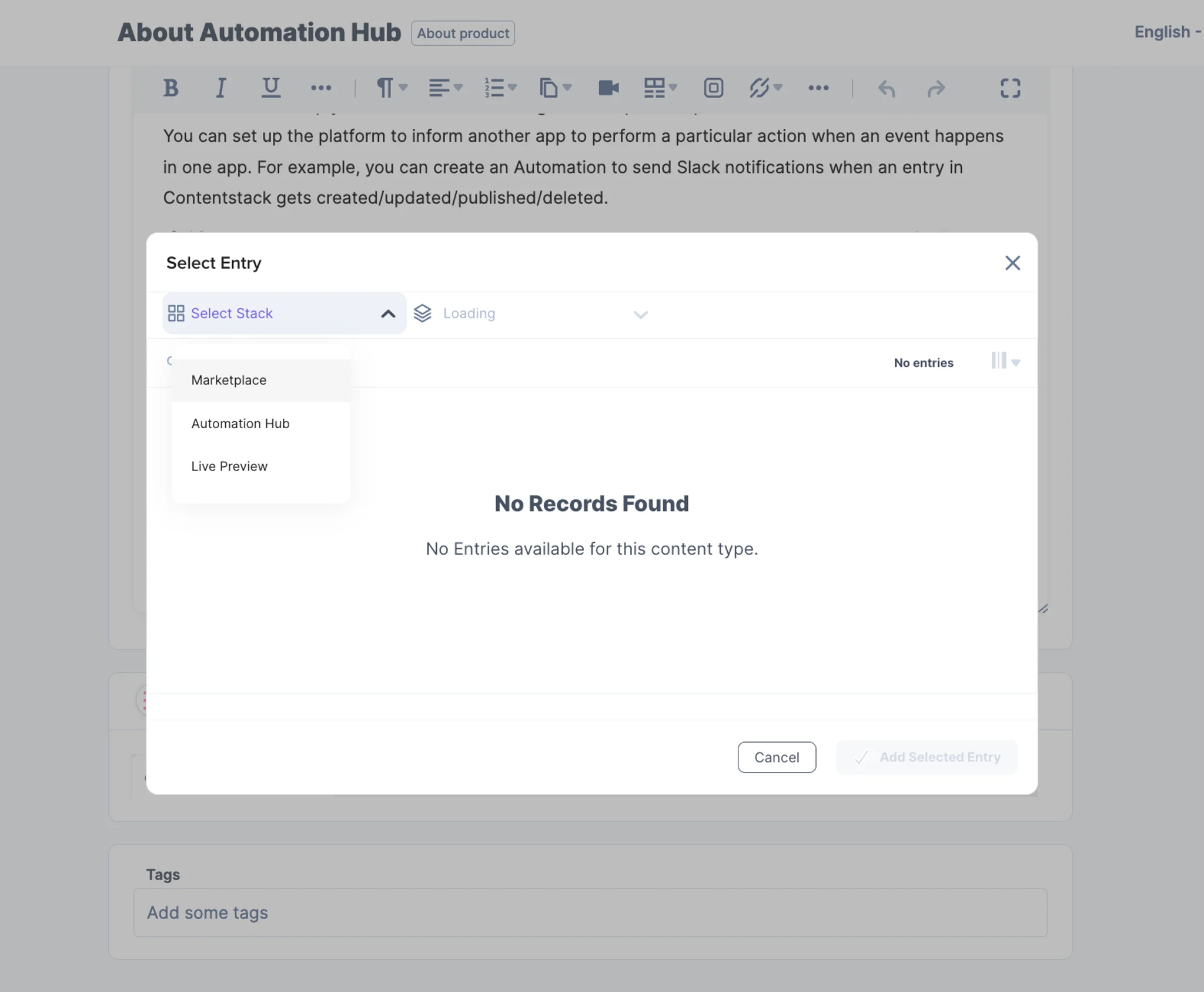Redo the last undone edit
The width and height of the screenshot is (1204, 992).
936,88
